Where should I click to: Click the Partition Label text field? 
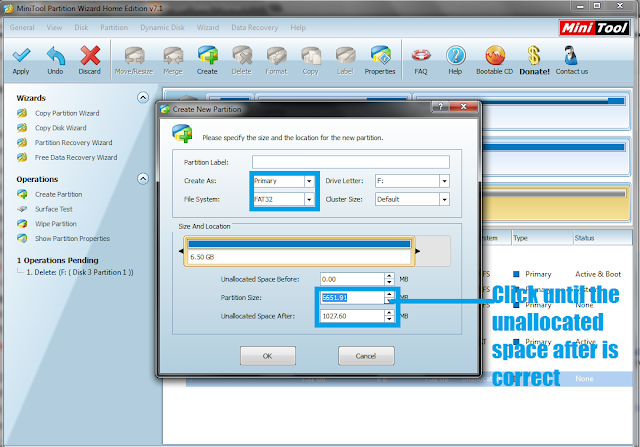pos(351,162)
